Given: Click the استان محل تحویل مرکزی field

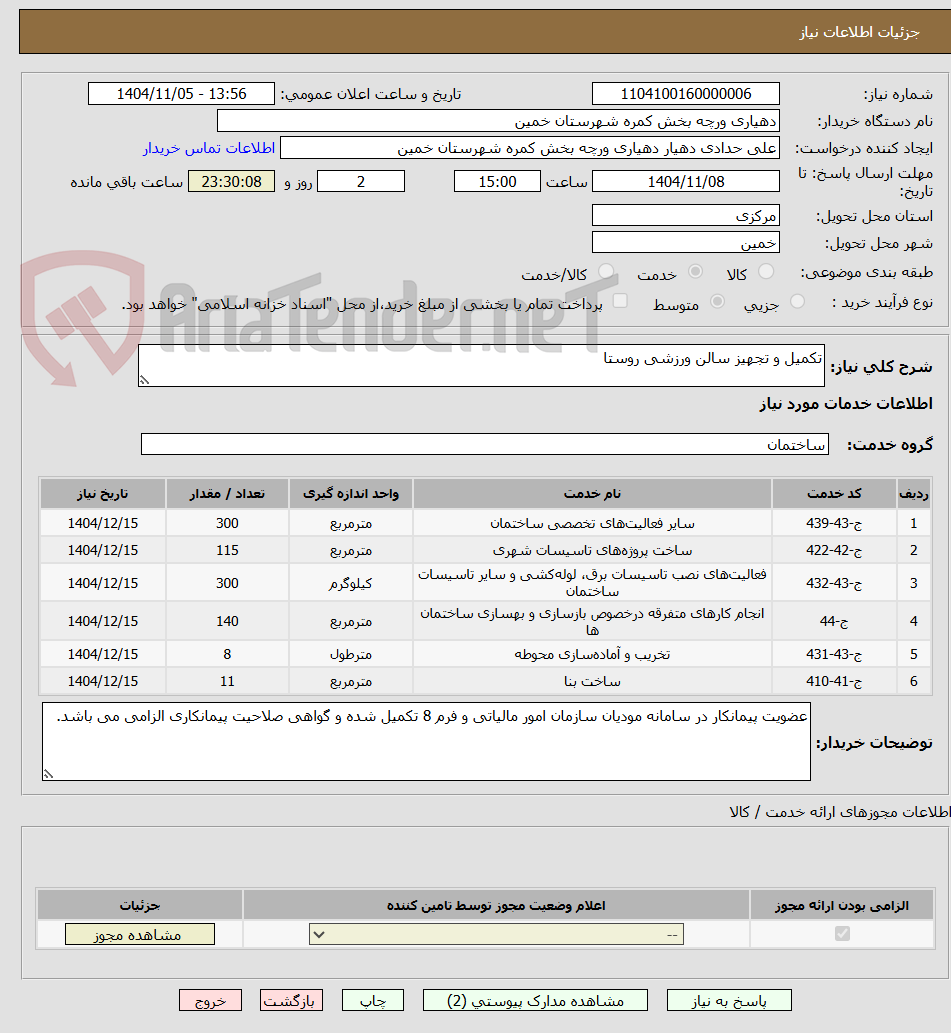Looking at the screenshot, I should 686,215.
